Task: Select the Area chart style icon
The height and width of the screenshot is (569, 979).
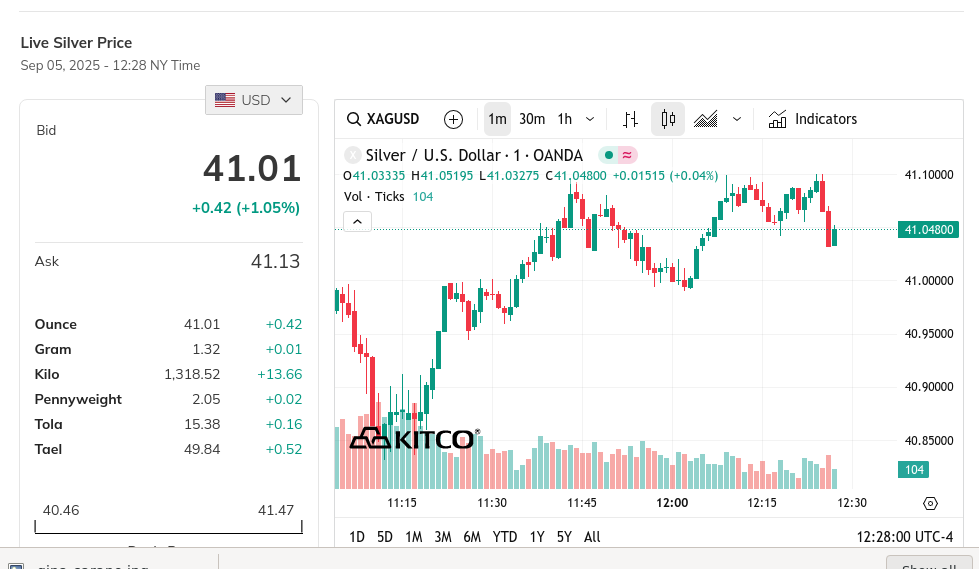Action: (706, 119)
